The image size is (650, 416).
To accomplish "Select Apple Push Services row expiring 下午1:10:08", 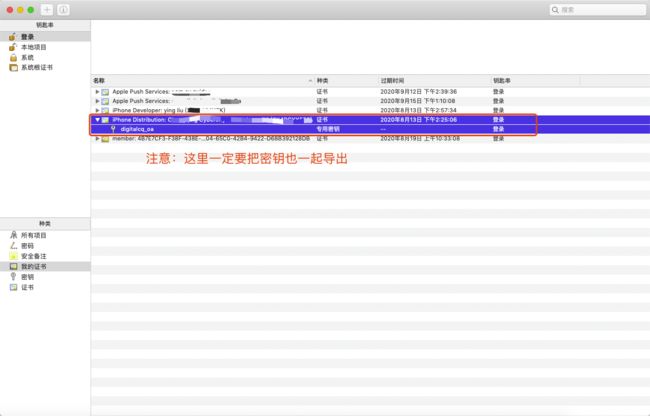I will 371,101.
